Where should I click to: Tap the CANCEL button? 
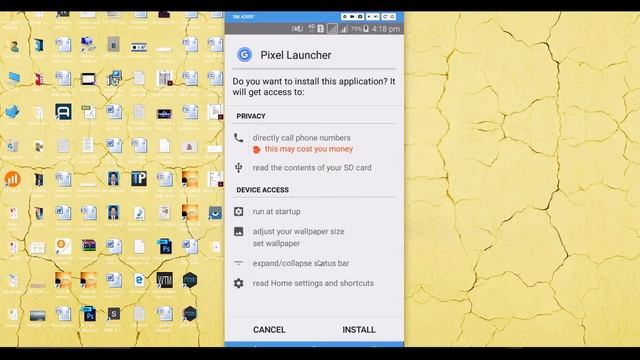click(x=269, y=329)
